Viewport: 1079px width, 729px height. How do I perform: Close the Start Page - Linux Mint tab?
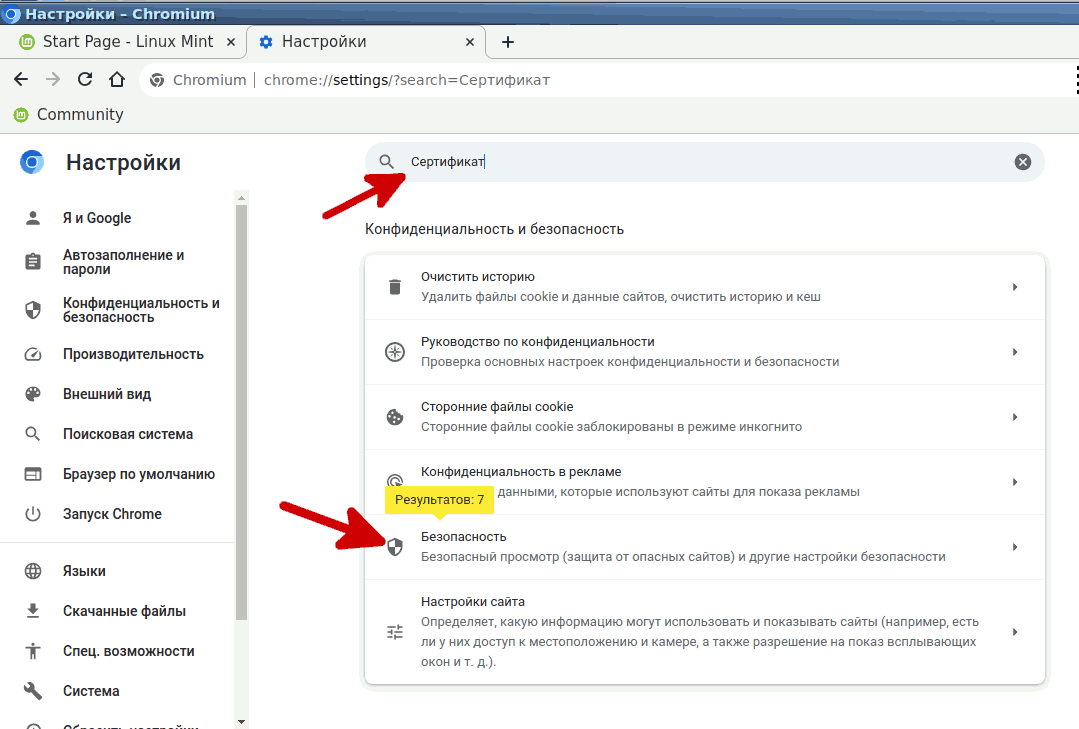click(x=231, y=42)
